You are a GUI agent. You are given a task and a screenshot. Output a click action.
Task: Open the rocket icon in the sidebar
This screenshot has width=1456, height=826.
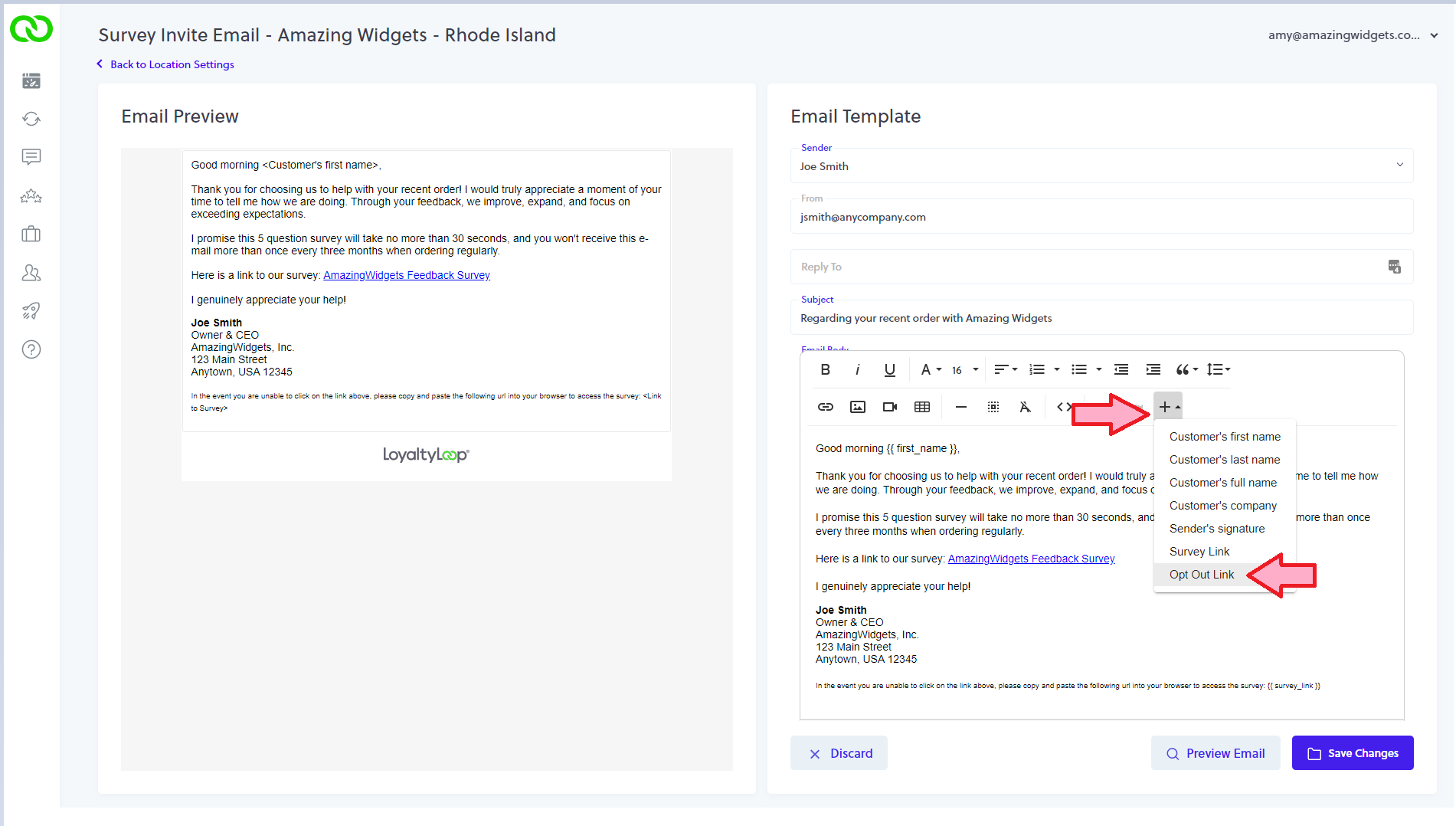(x=31, y=310)
